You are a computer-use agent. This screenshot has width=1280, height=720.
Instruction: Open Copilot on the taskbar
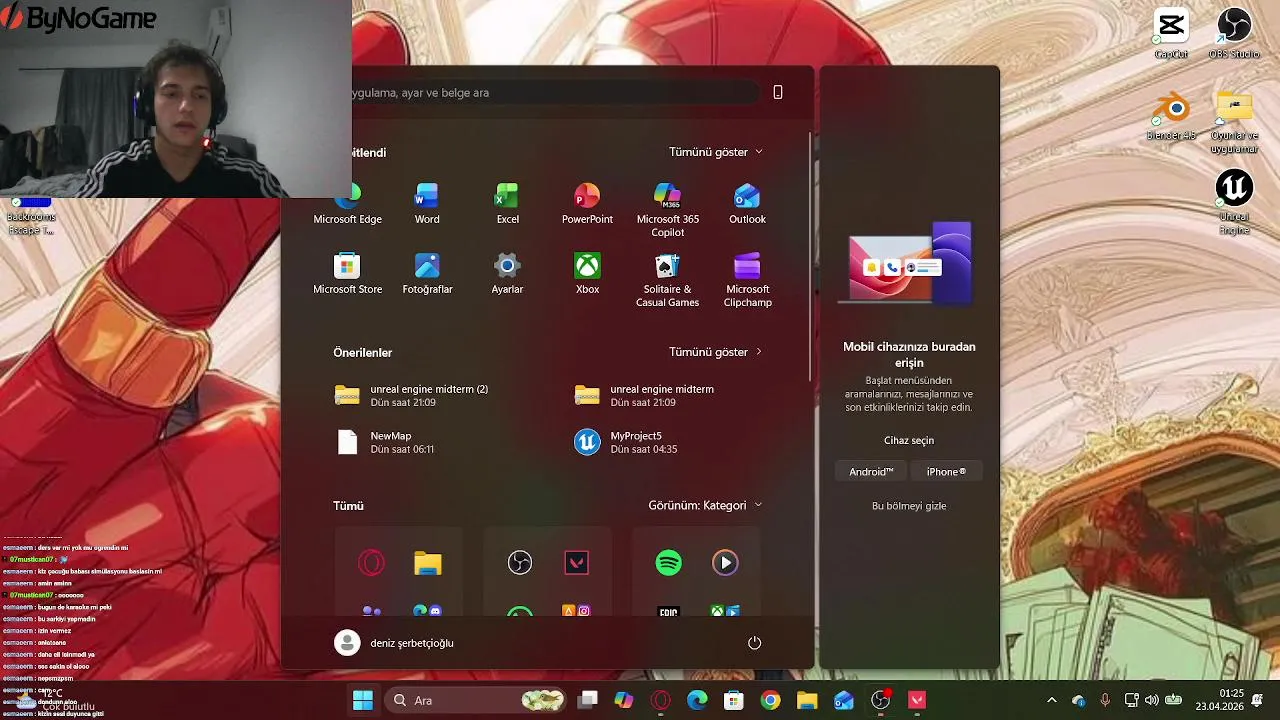[x=624, y=700]
